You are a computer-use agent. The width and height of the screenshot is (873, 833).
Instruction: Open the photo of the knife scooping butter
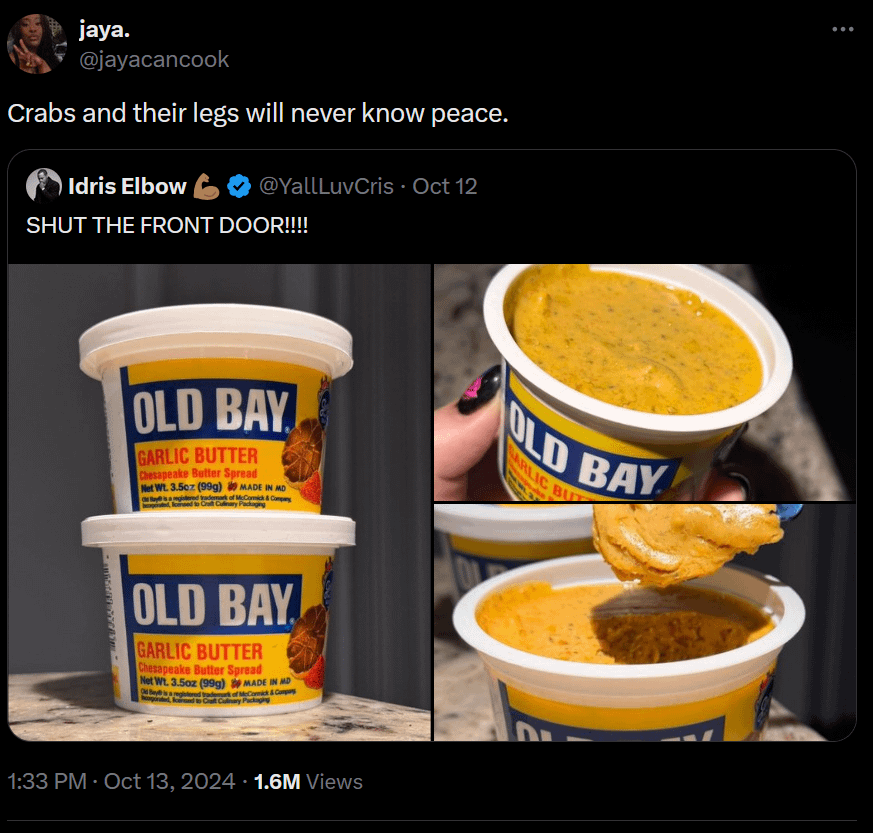(x=644, y=622)
